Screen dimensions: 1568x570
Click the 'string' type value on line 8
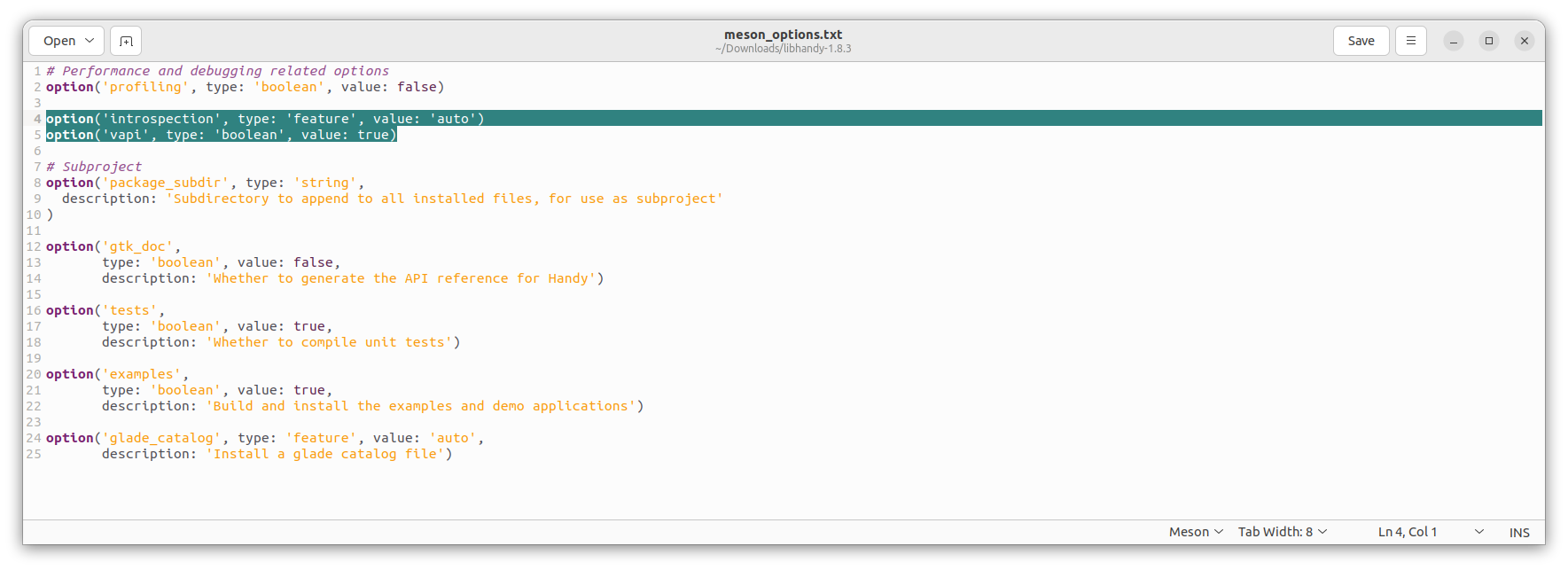click(325, 183)
